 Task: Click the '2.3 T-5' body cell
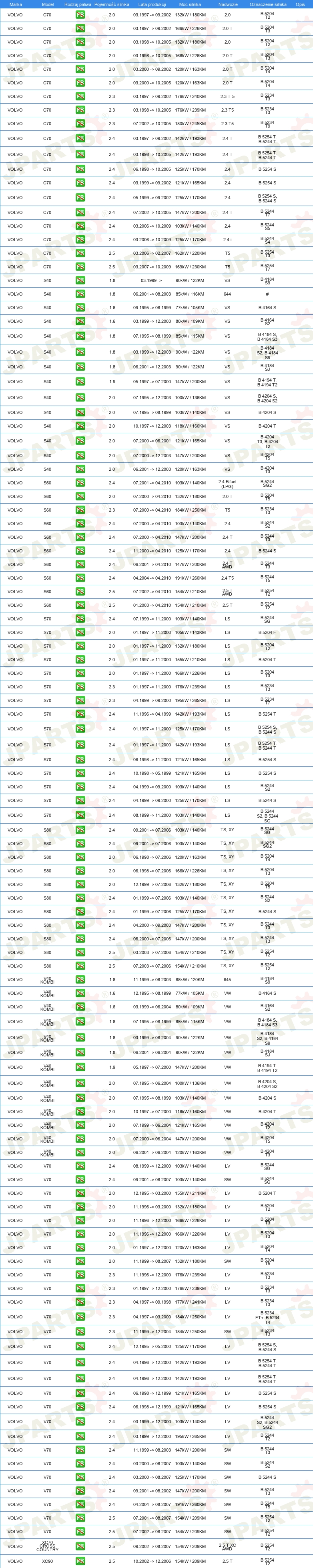[x=227, y=96]
